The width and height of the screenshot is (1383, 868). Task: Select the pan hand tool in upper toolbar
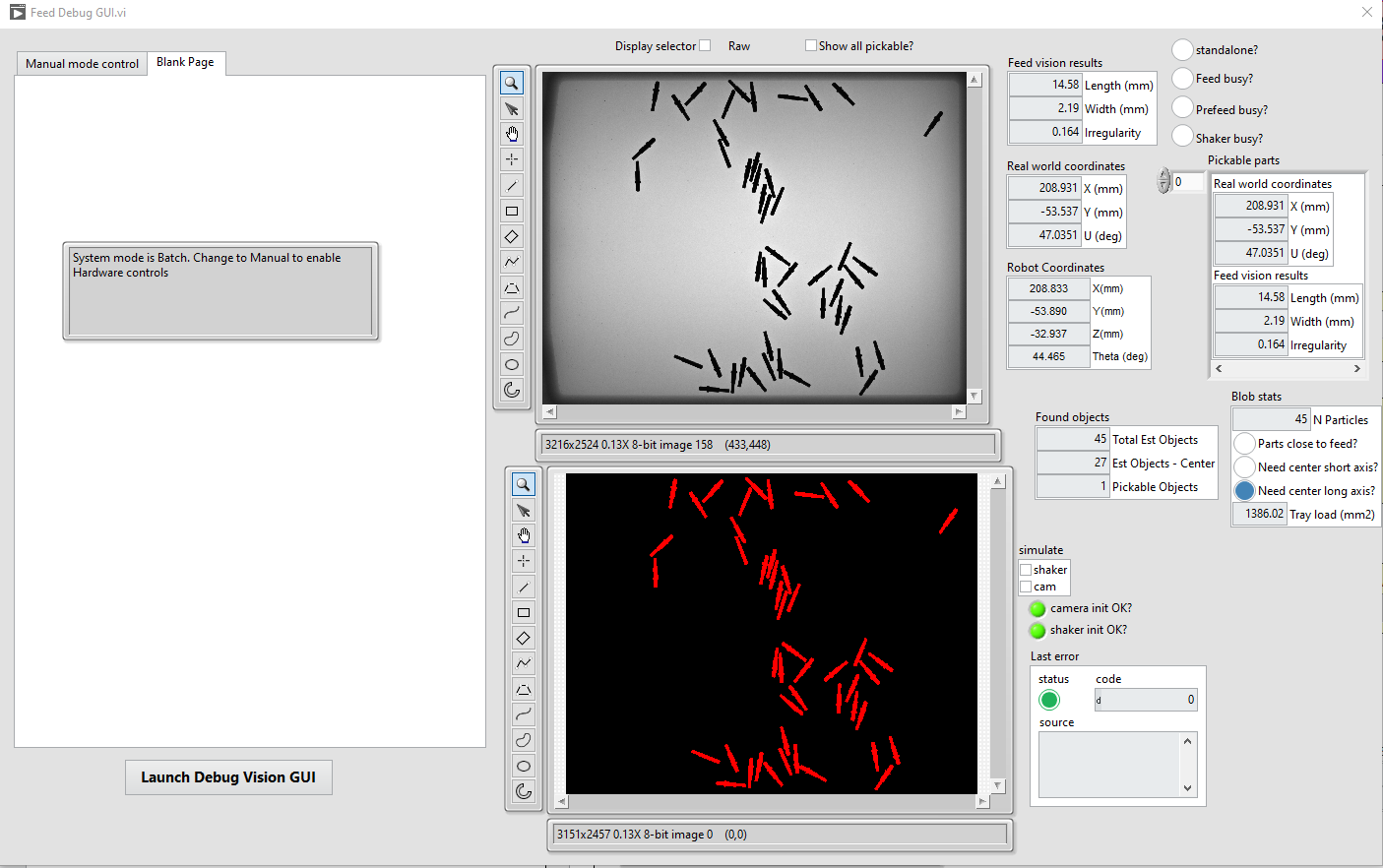point(512,134)
